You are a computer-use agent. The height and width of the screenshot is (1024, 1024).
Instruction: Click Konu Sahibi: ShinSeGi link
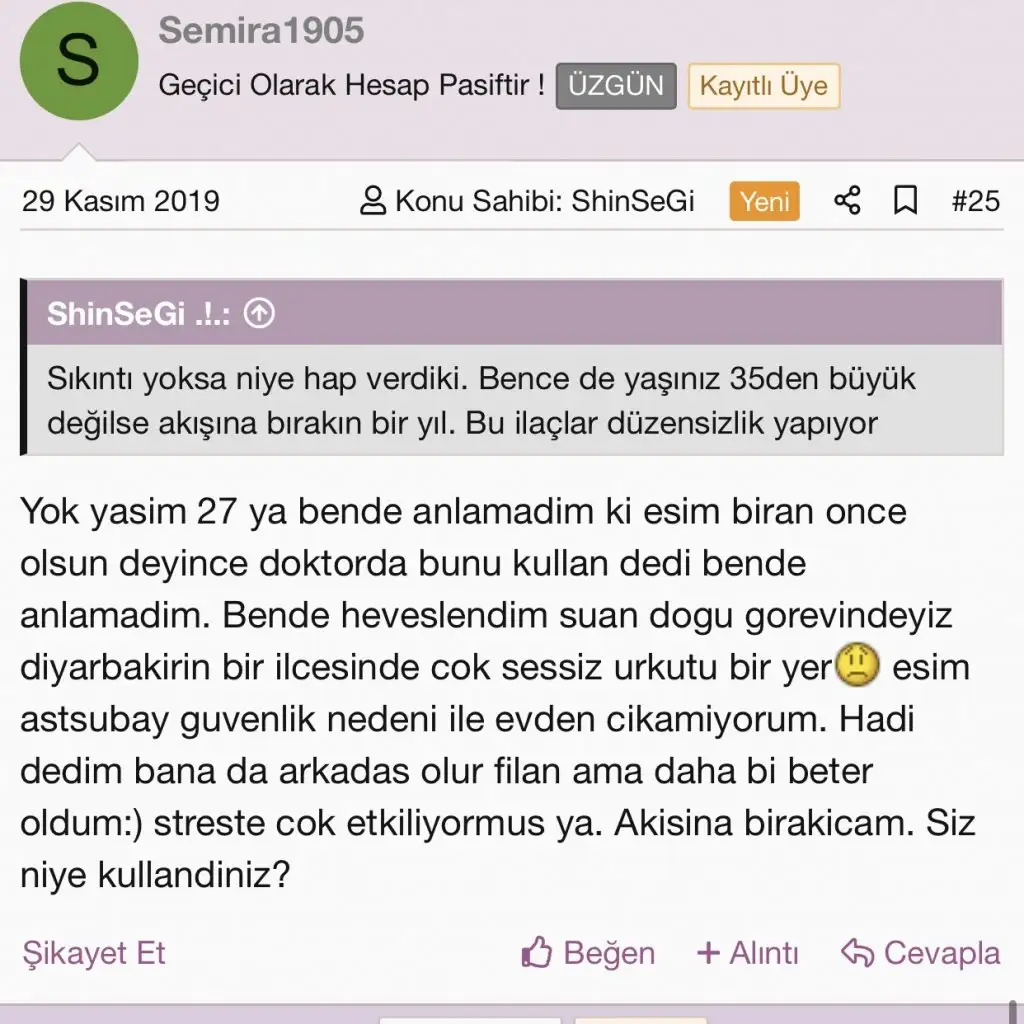[x=527, y=201]
